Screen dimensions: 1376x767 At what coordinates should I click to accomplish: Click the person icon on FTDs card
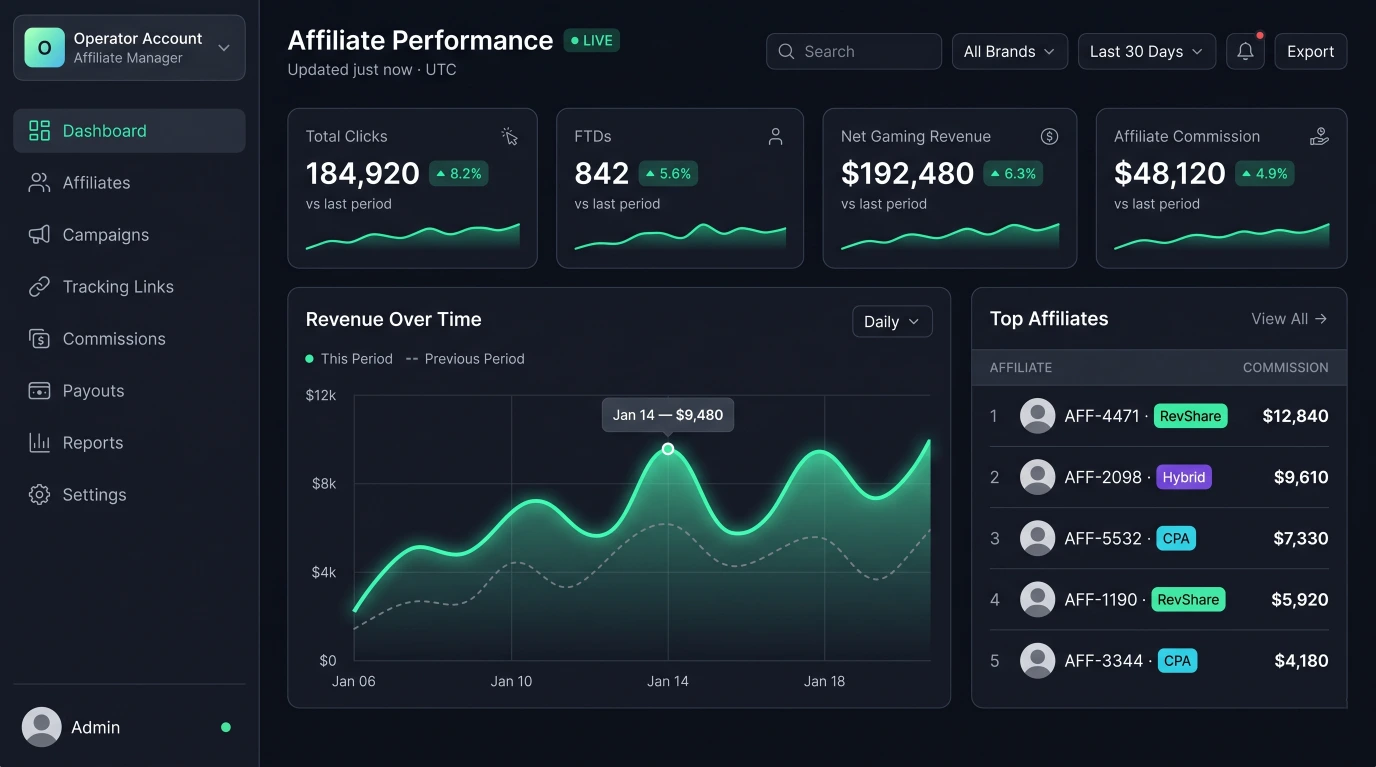coord(775,137)
